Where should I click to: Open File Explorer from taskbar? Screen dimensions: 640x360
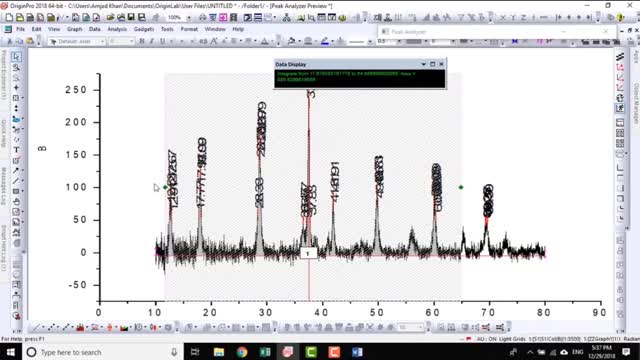[x=218, y=352]
